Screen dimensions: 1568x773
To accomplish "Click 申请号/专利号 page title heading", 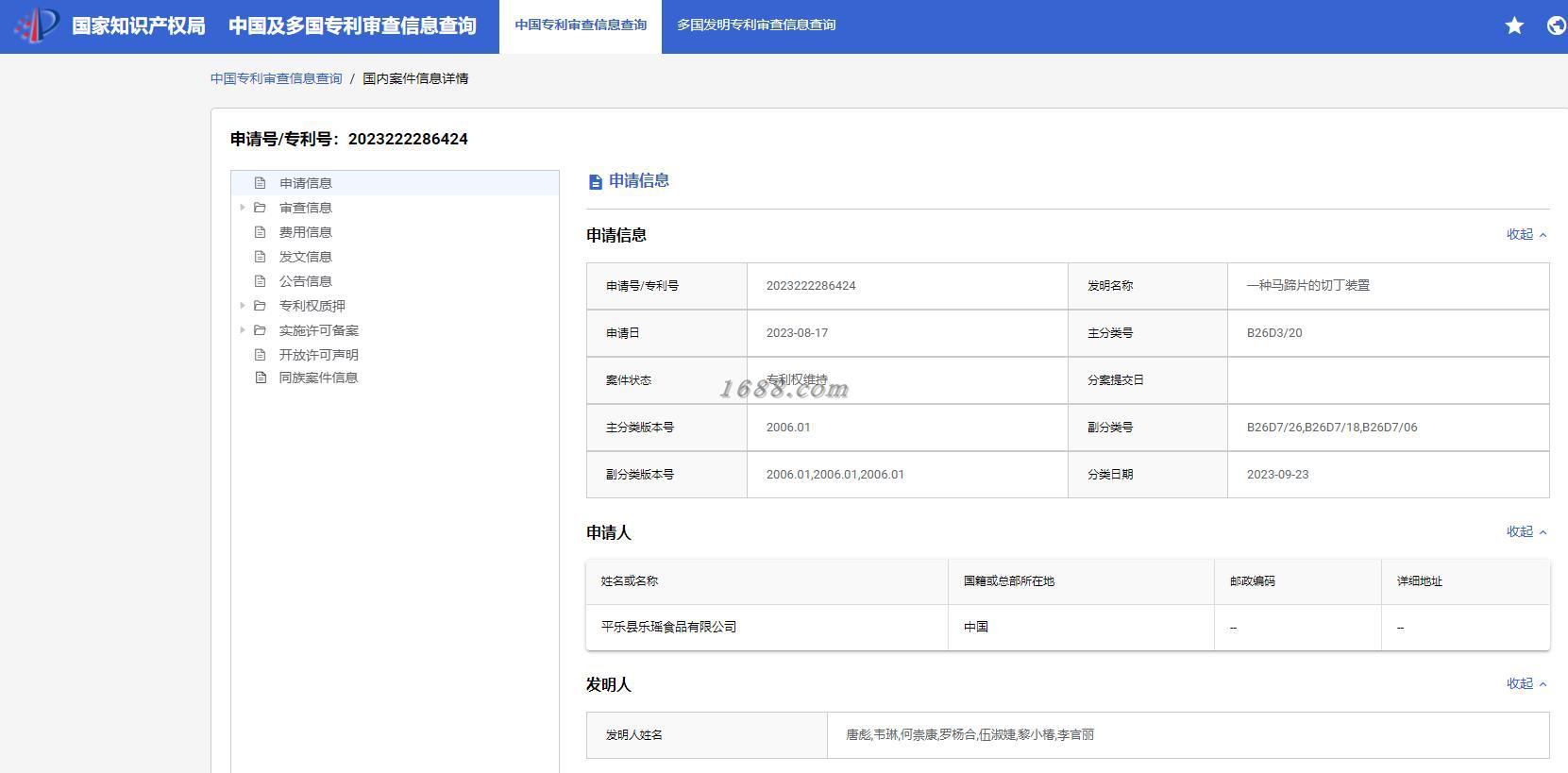I will (349, 139).
